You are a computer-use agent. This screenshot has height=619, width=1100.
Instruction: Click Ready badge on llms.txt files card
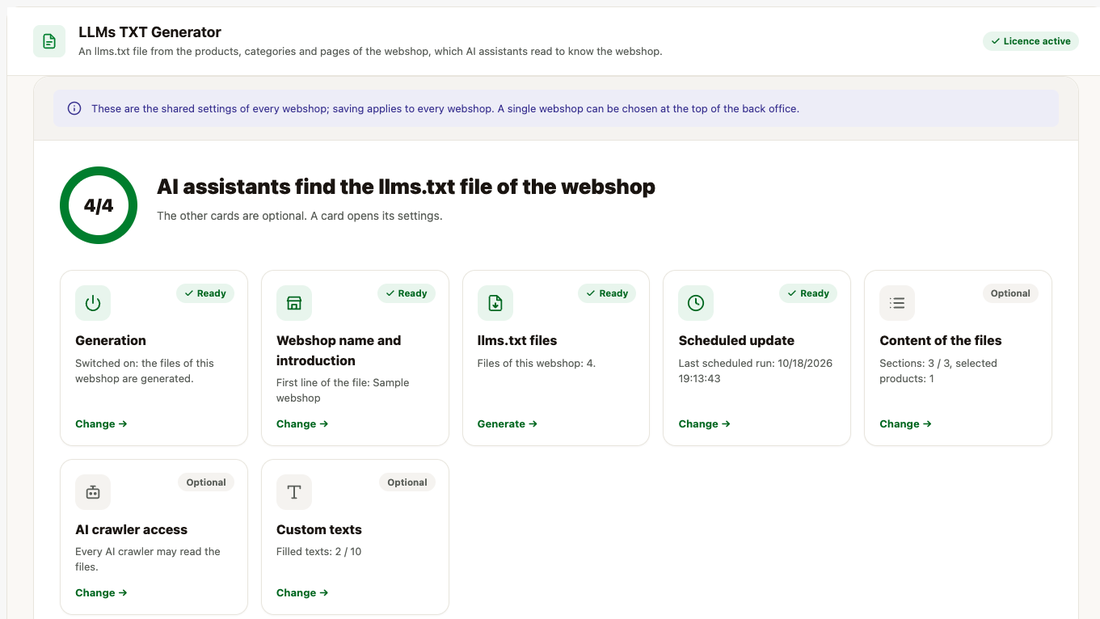[x=607, y=293]
